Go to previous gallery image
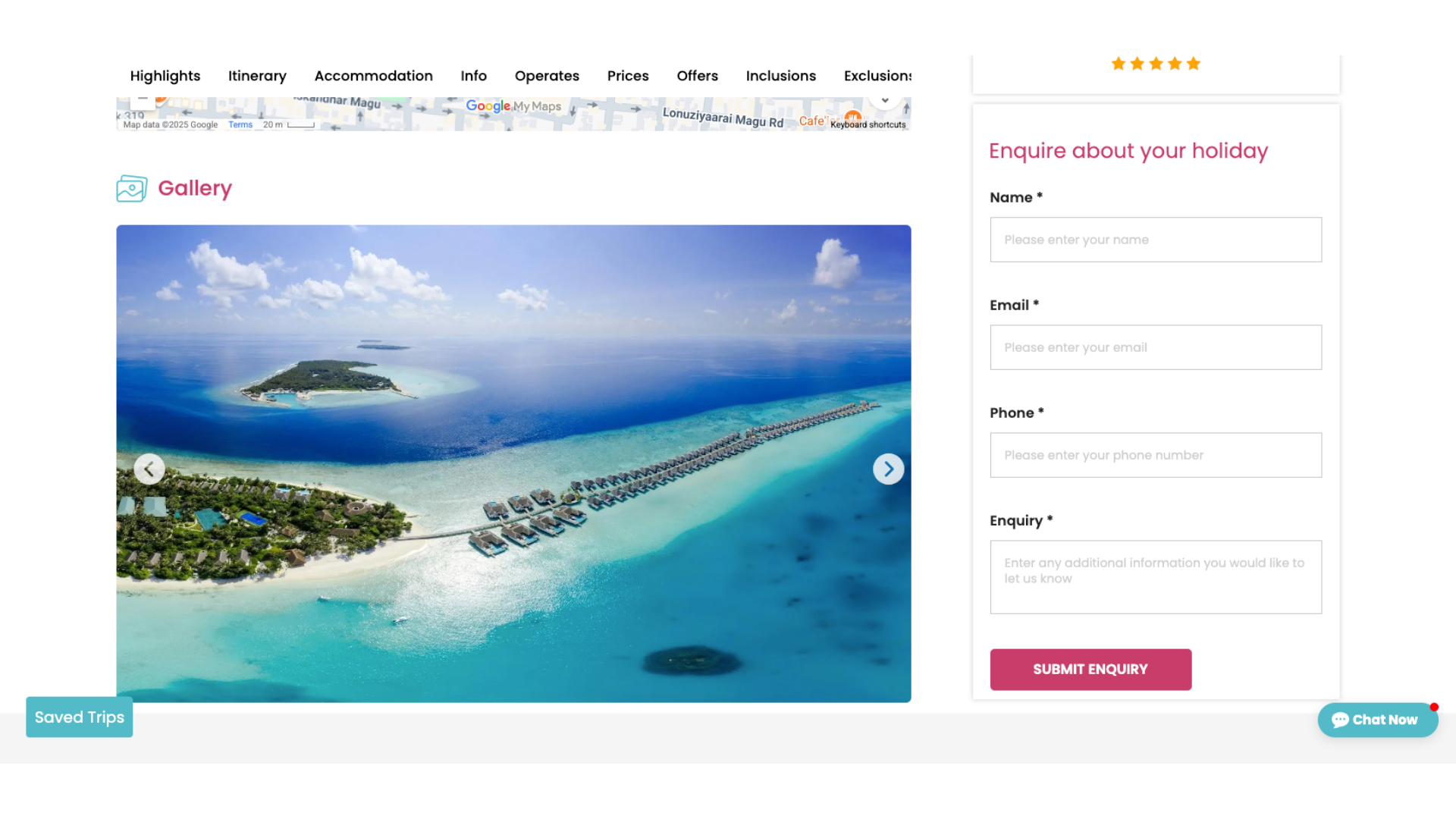 149,469
